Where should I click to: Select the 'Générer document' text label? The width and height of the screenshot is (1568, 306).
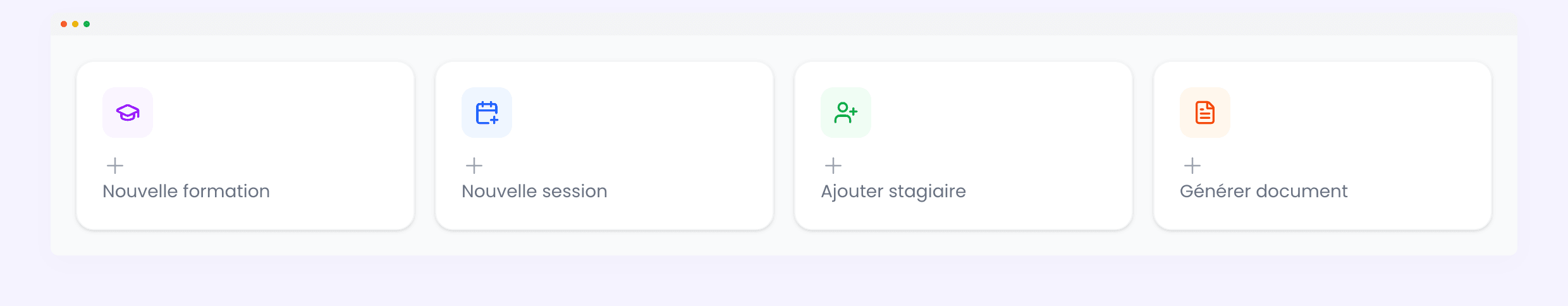[1263, 191]
